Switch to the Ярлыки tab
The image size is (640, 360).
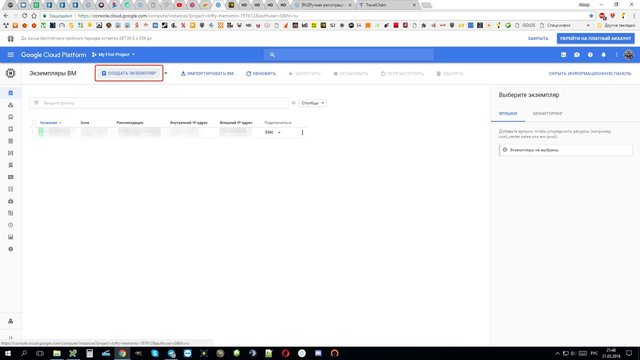(508, 113)
